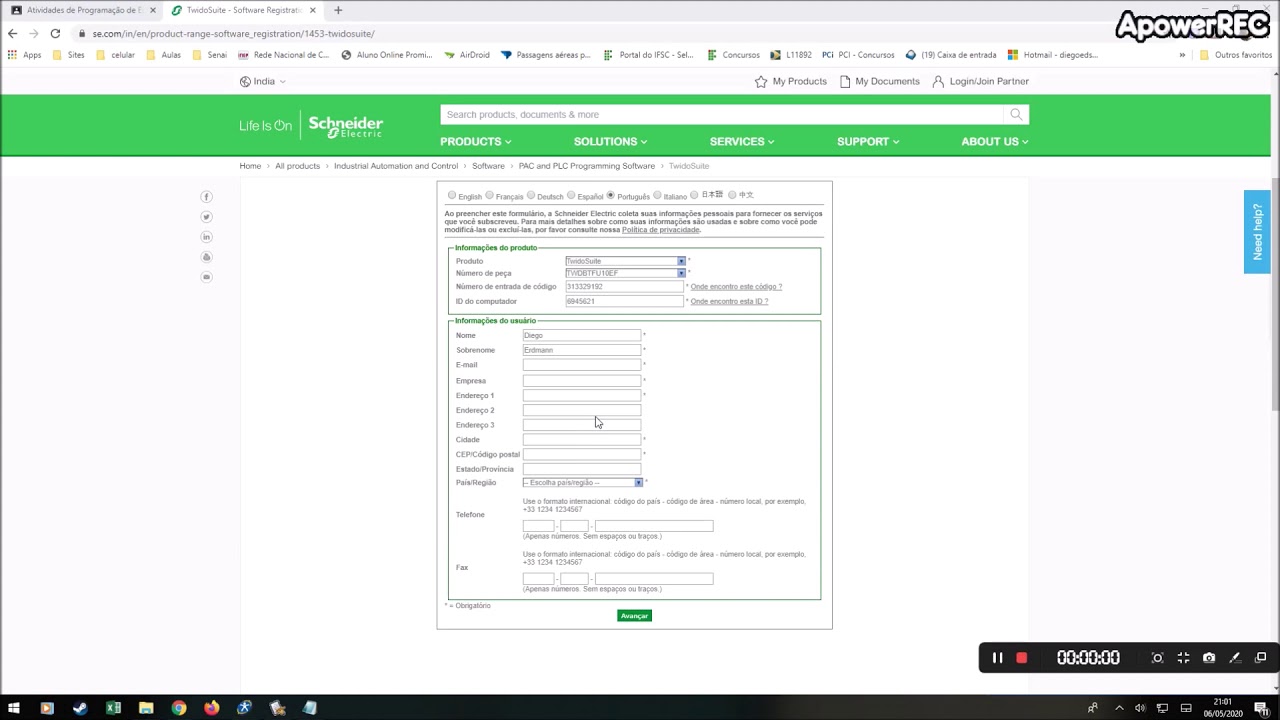Click the LinkedIn share icon
Image resolution: width=1280 pixels, height=720 pixels.
pos(207,237)
